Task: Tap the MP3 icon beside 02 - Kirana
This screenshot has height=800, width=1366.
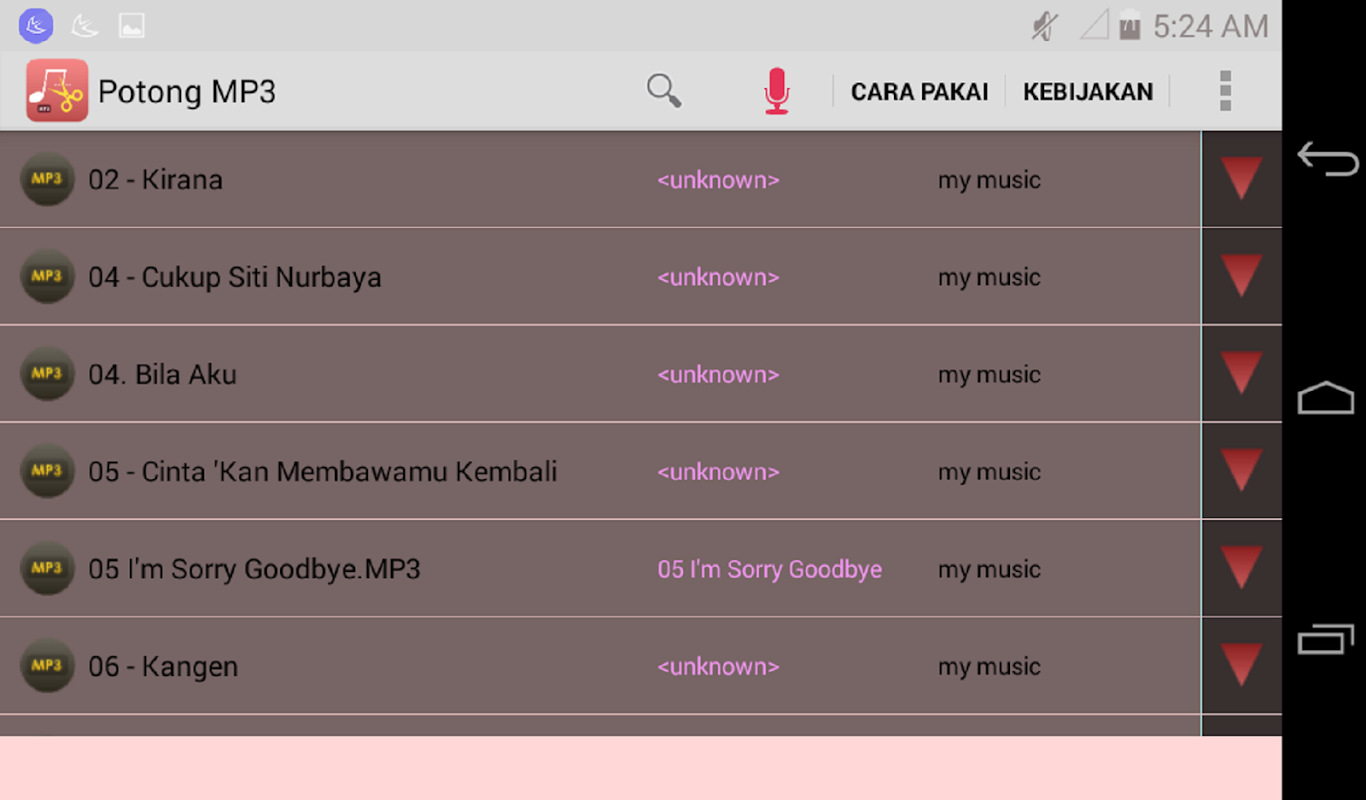Action: 47,179
